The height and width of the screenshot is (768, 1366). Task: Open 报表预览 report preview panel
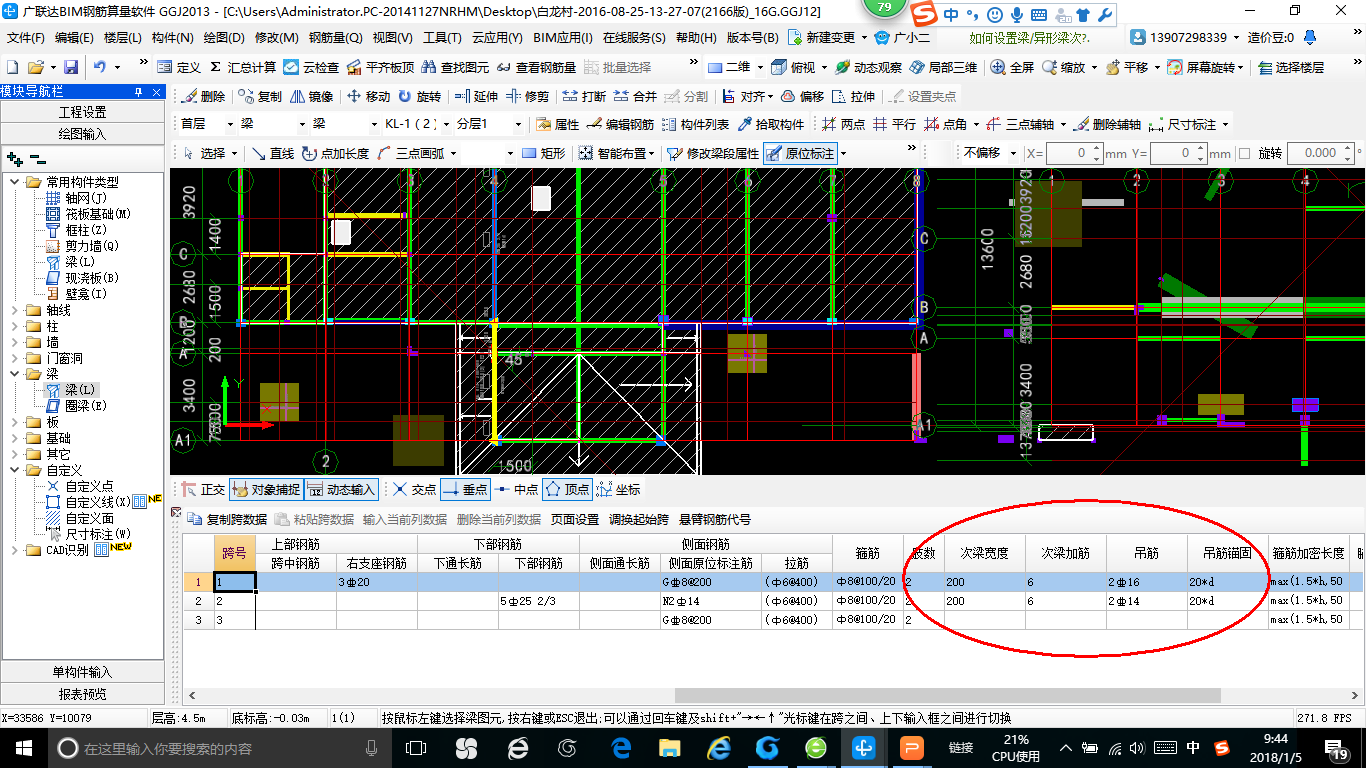[82, 694]
